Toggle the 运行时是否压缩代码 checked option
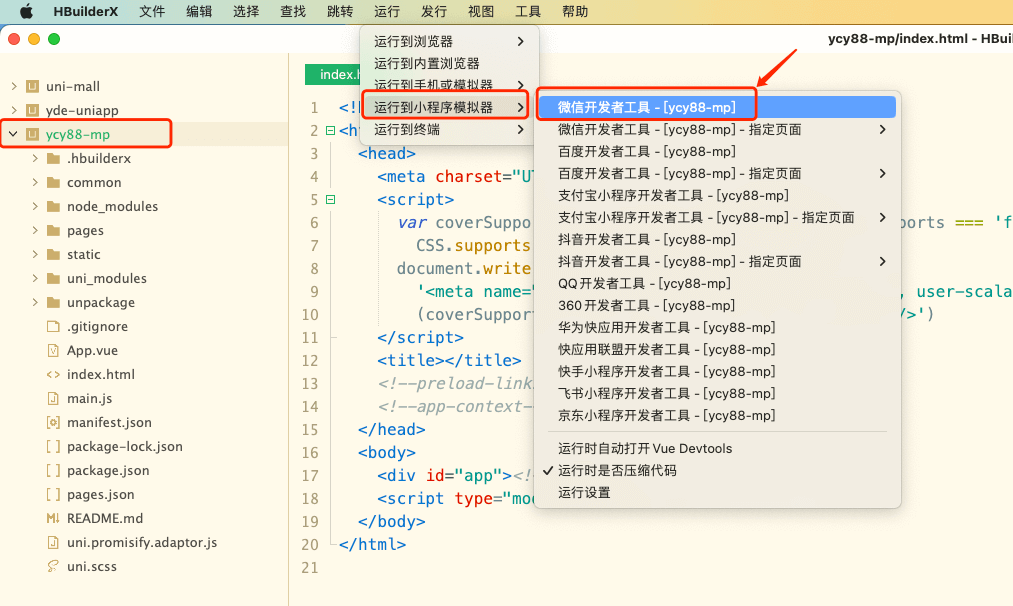Screen dimensions: 1013x606 tap(617, 470)
